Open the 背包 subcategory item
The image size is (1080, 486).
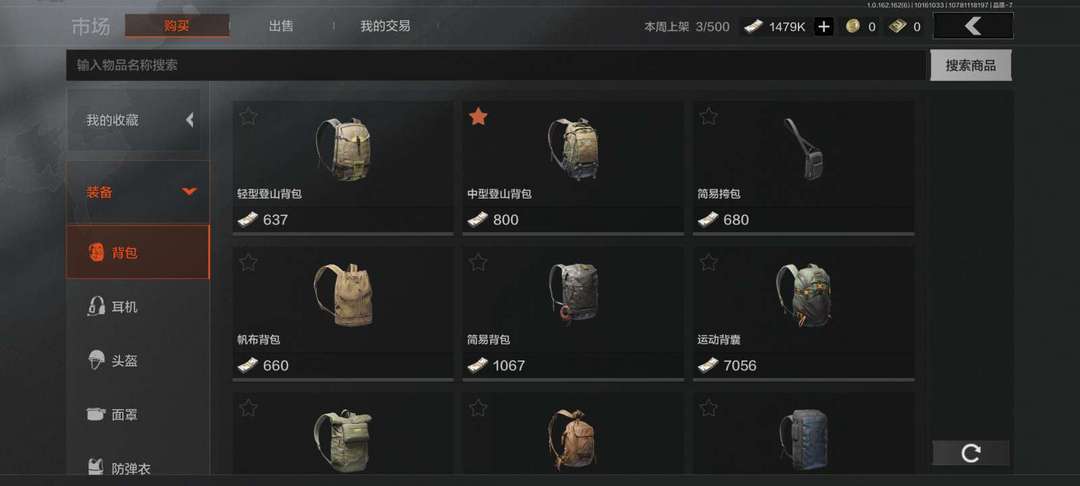click(x=138, y=252)
